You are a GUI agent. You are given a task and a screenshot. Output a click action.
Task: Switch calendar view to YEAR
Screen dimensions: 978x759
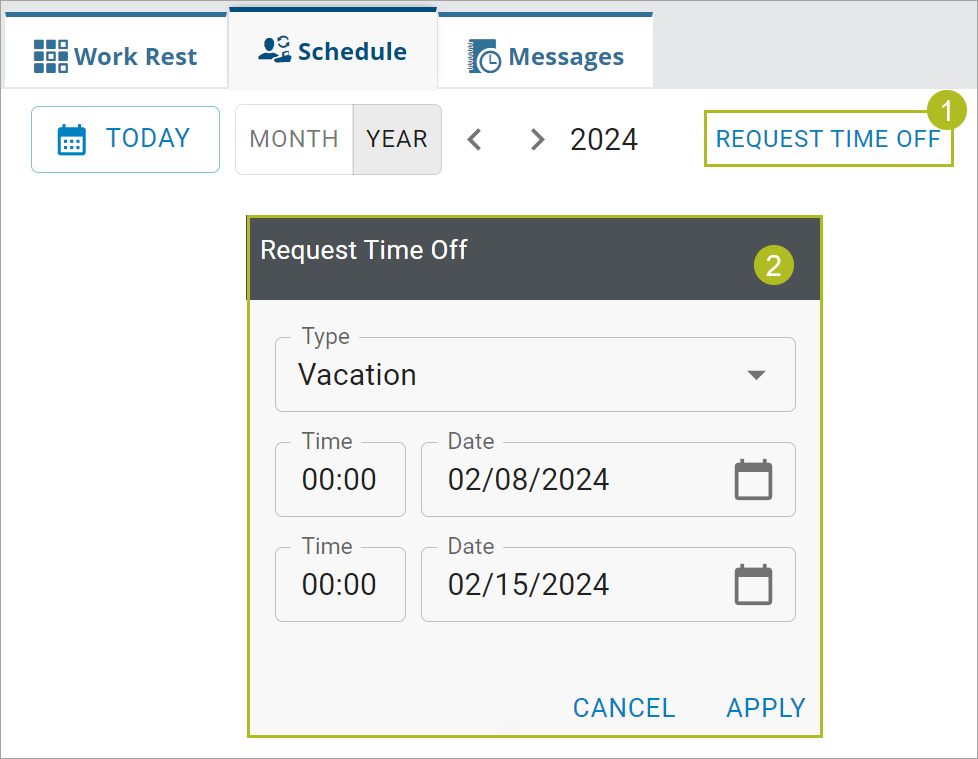397,139
